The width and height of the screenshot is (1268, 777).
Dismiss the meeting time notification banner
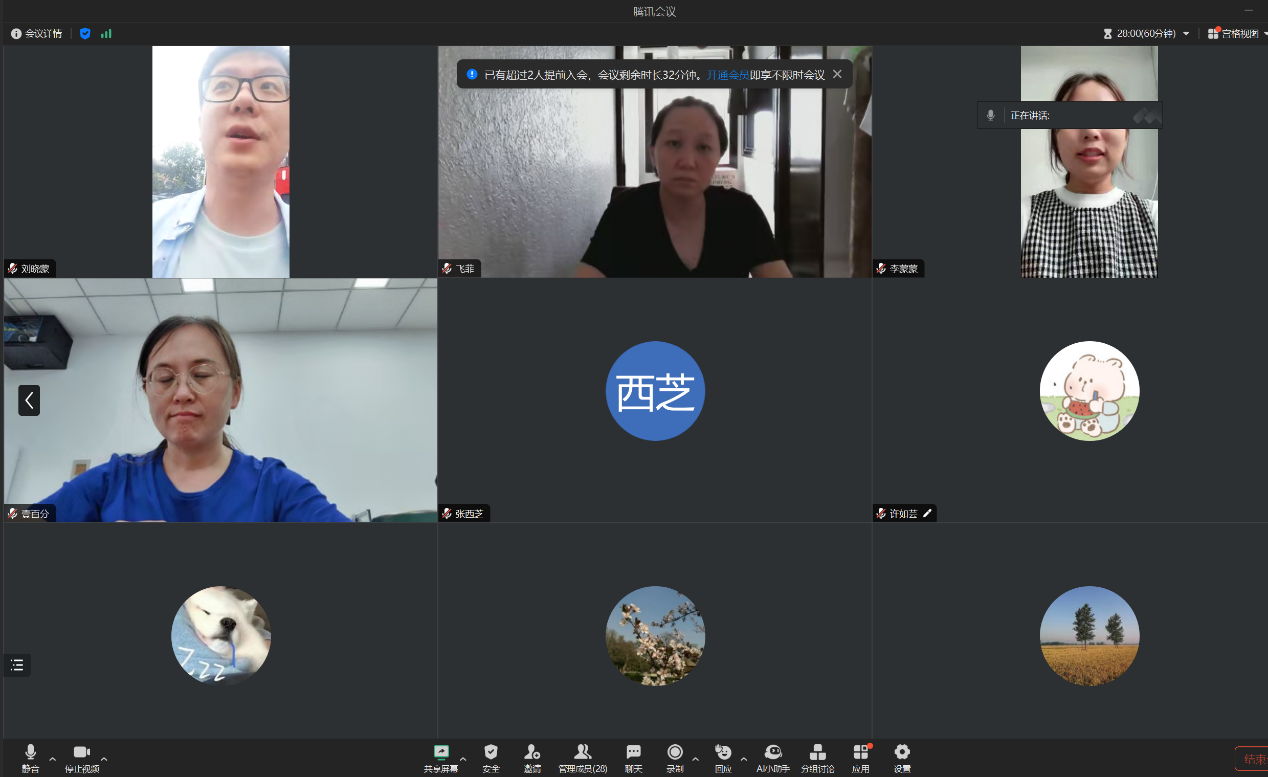coord(837,74)
